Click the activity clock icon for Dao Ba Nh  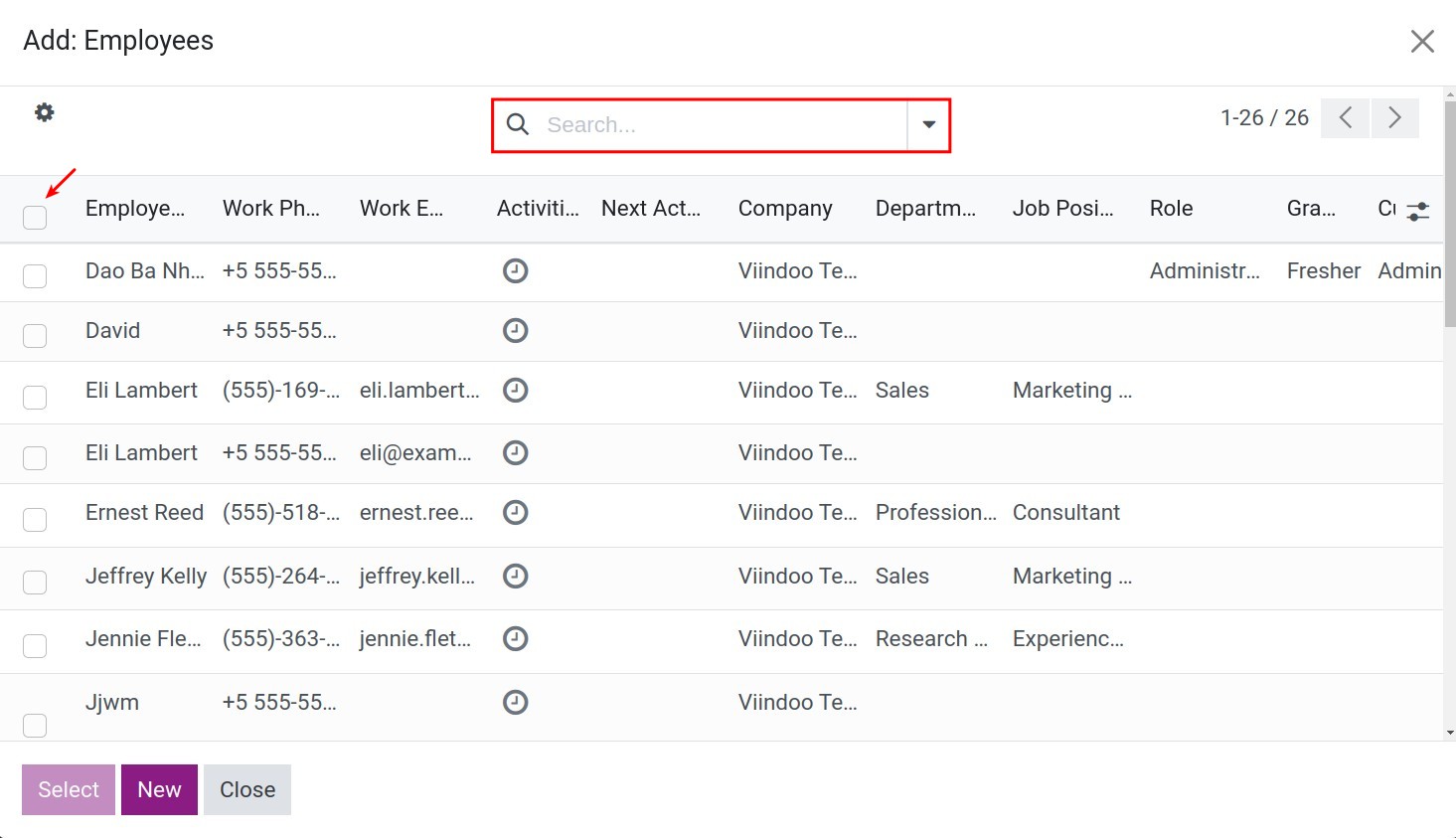coord(516,270)
